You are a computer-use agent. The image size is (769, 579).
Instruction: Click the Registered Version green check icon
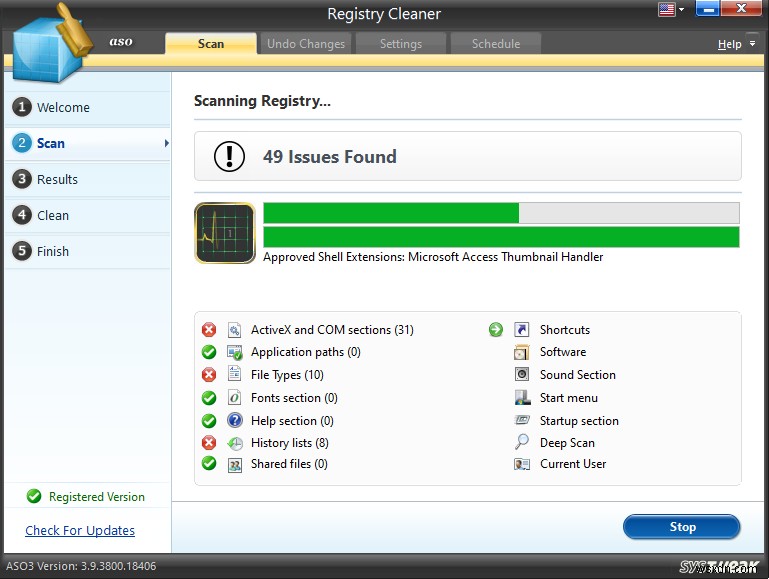(34, 496)
